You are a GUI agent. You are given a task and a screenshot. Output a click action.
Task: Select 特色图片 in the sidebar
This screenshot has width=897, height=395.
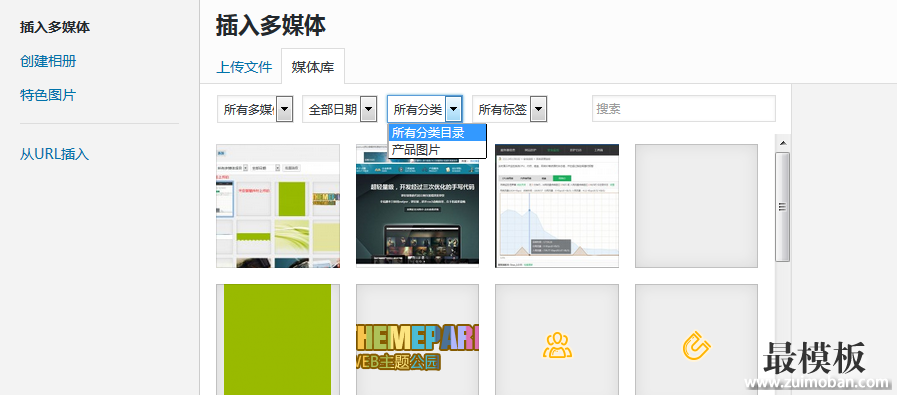coord(48,95)
